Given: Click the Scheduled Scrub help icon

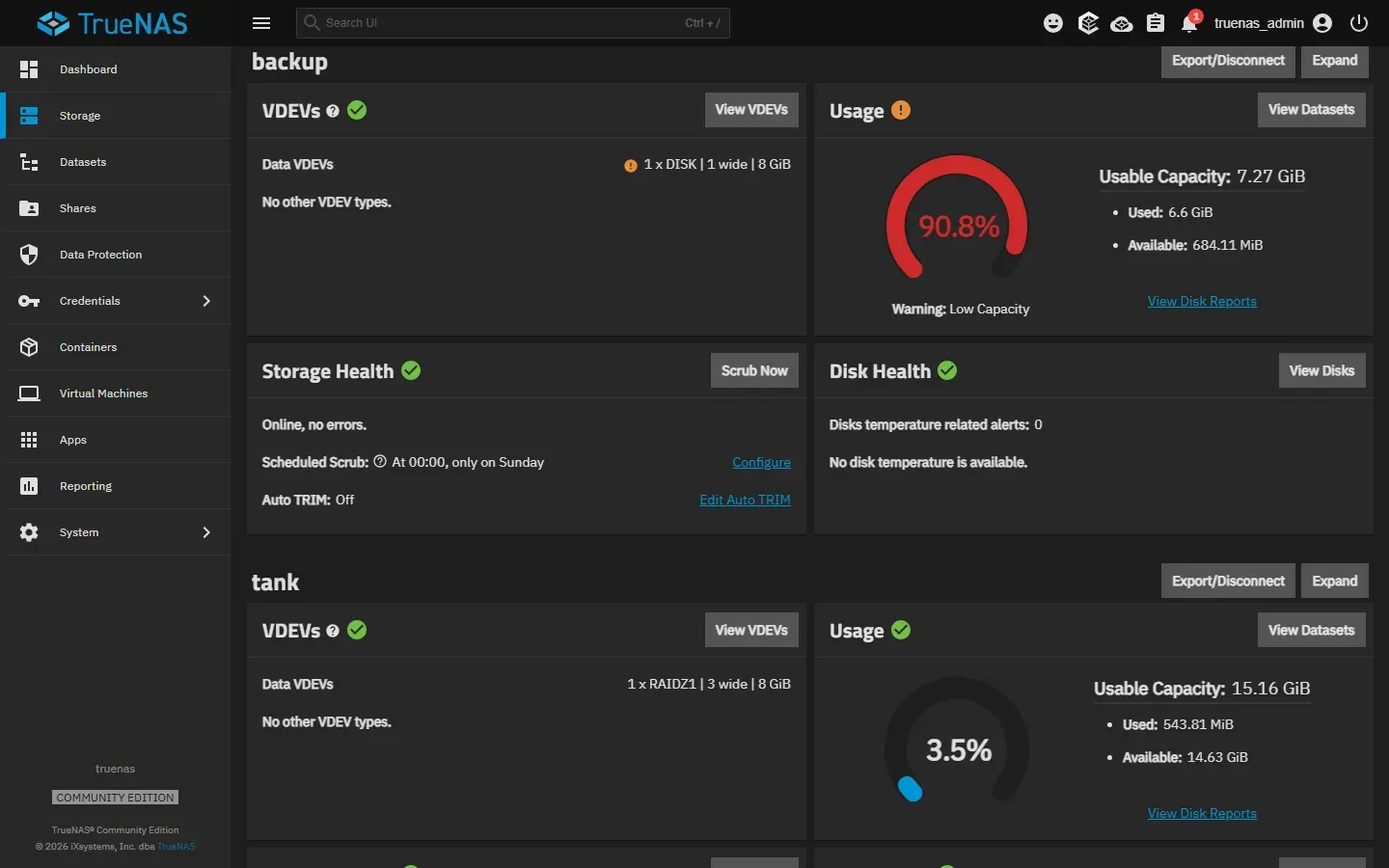Looking at the screenshot, I should 380,462.
